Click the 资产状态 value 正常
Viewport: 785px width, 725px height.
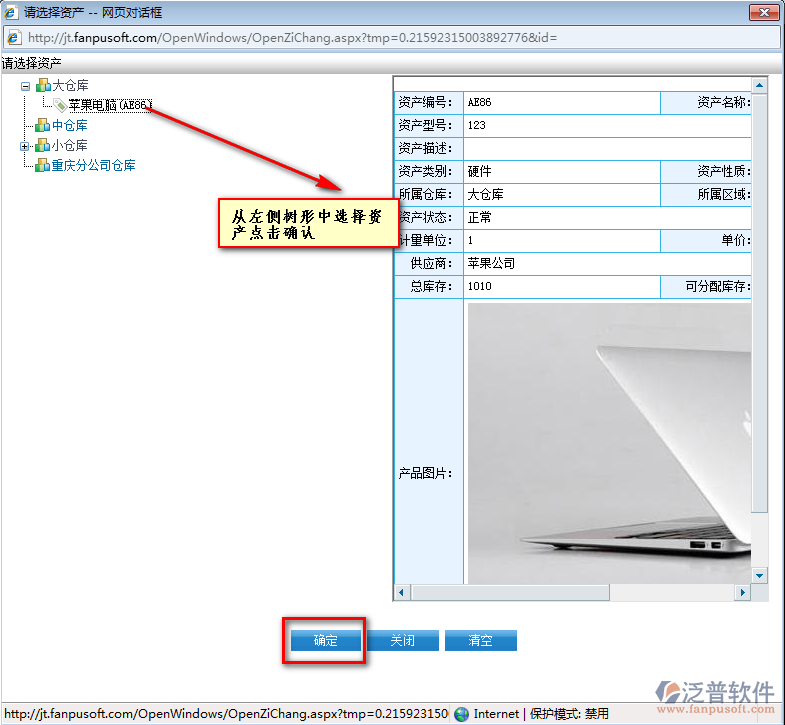[x=479, y=218]
